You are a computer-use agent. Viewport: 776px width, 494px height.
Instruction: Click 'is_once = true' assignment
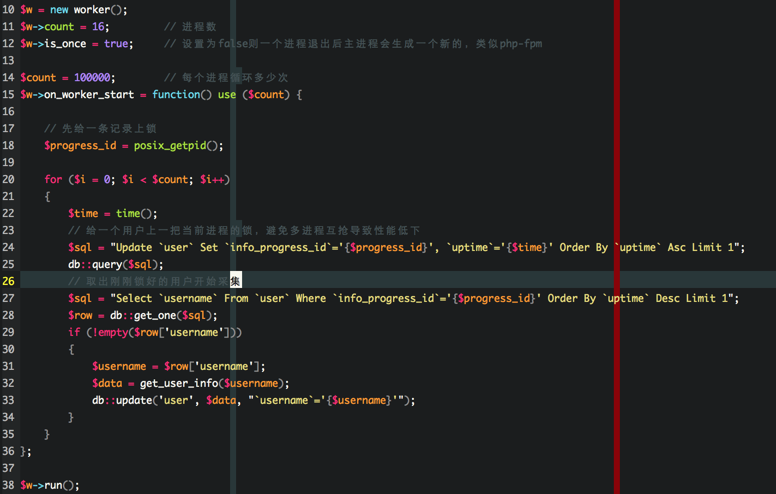pos(88,43)
